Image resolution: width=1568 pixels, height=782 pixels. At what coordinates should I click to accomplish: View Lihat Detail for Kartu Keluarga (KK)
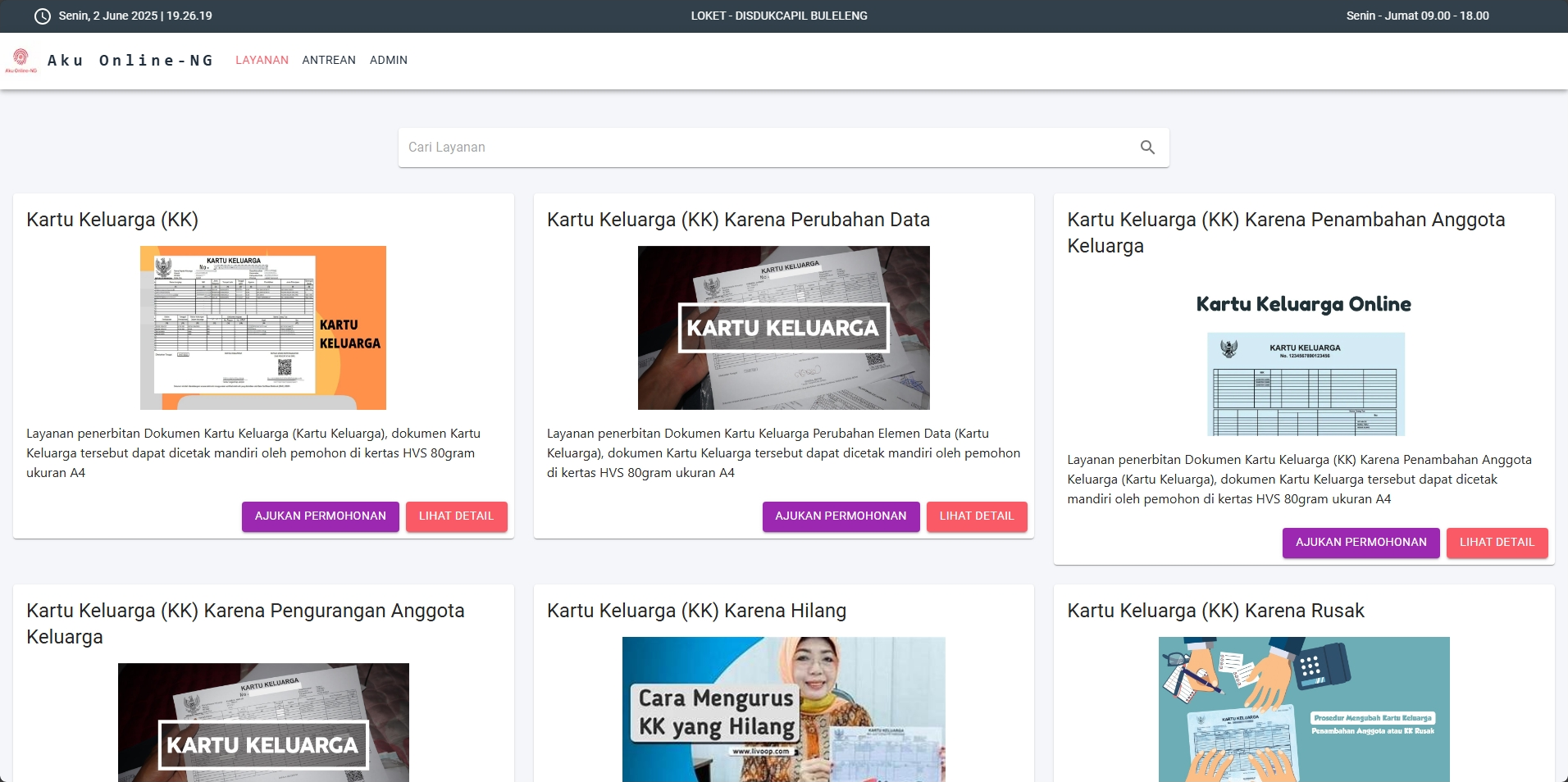tap(456, 516)
